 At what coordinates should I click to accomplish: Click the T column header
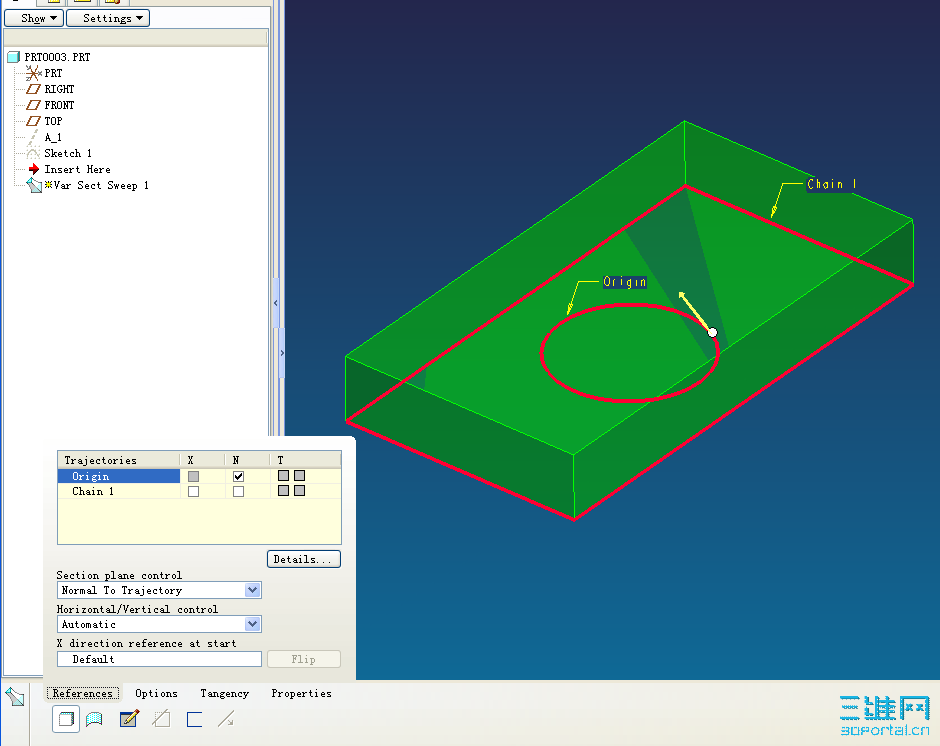coord(306,460)
